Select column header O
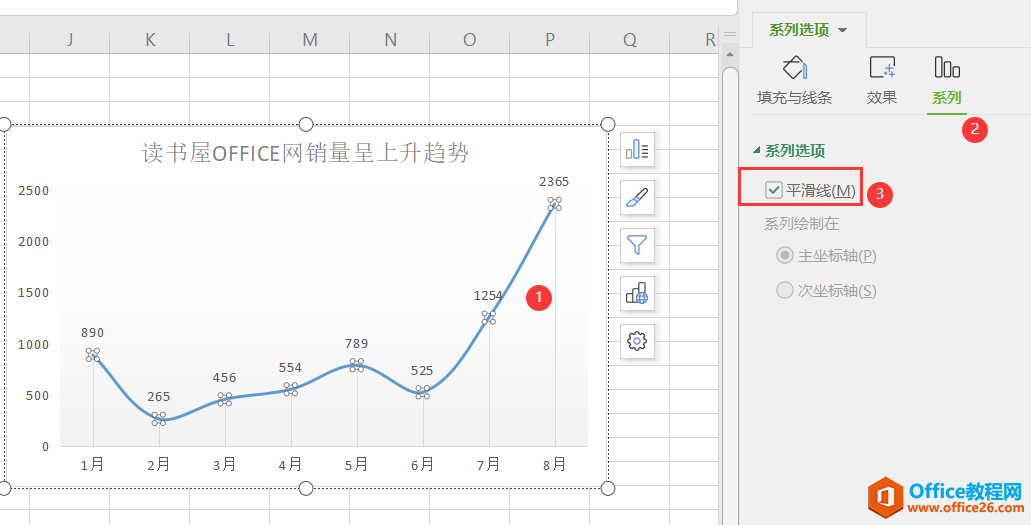The width and height of the screenshot is (1031, 525). point(469,40)
